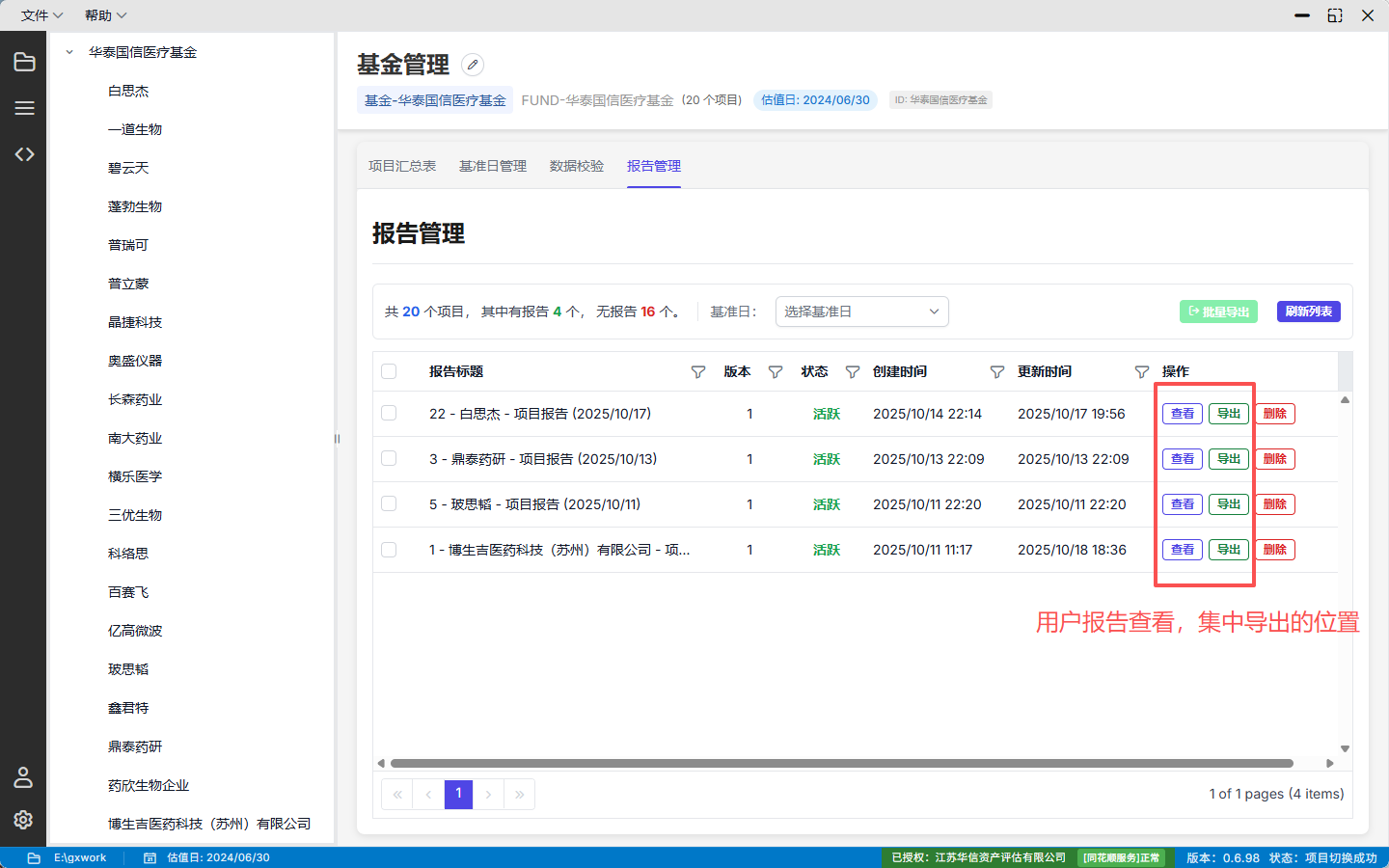Screen dimensions: 1389x868
Task: Check the box for 鼎泰药研 项目报告 row
Action: coord(389,458)
